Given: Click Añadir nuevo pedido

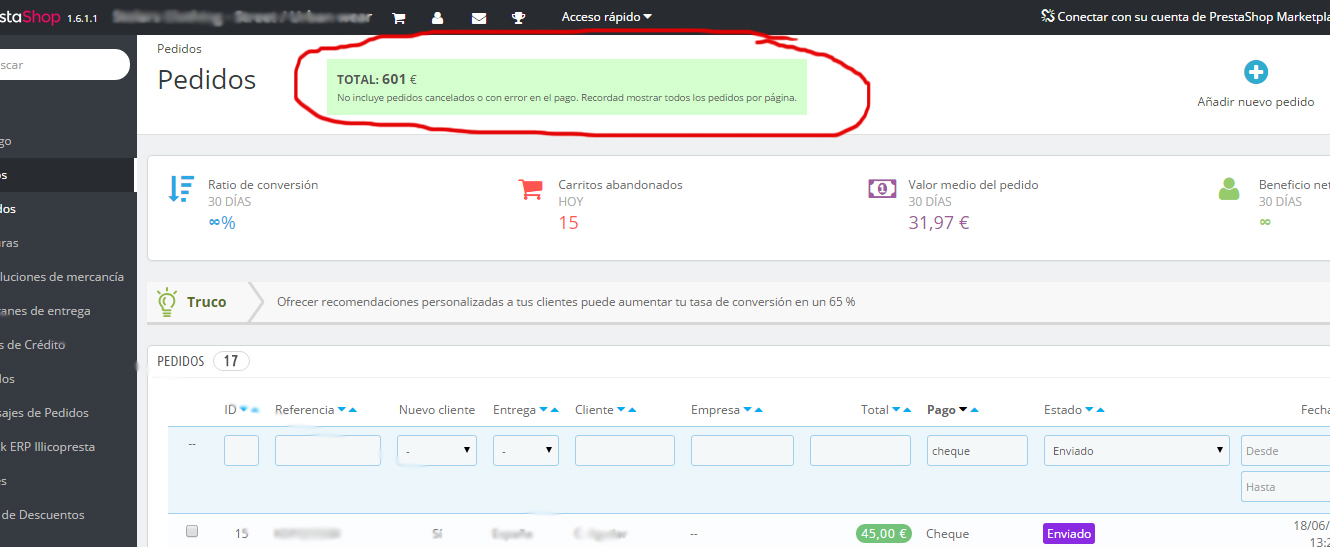Looking at the screenshot, I should pyautogui.click(x=1256, y=102).
